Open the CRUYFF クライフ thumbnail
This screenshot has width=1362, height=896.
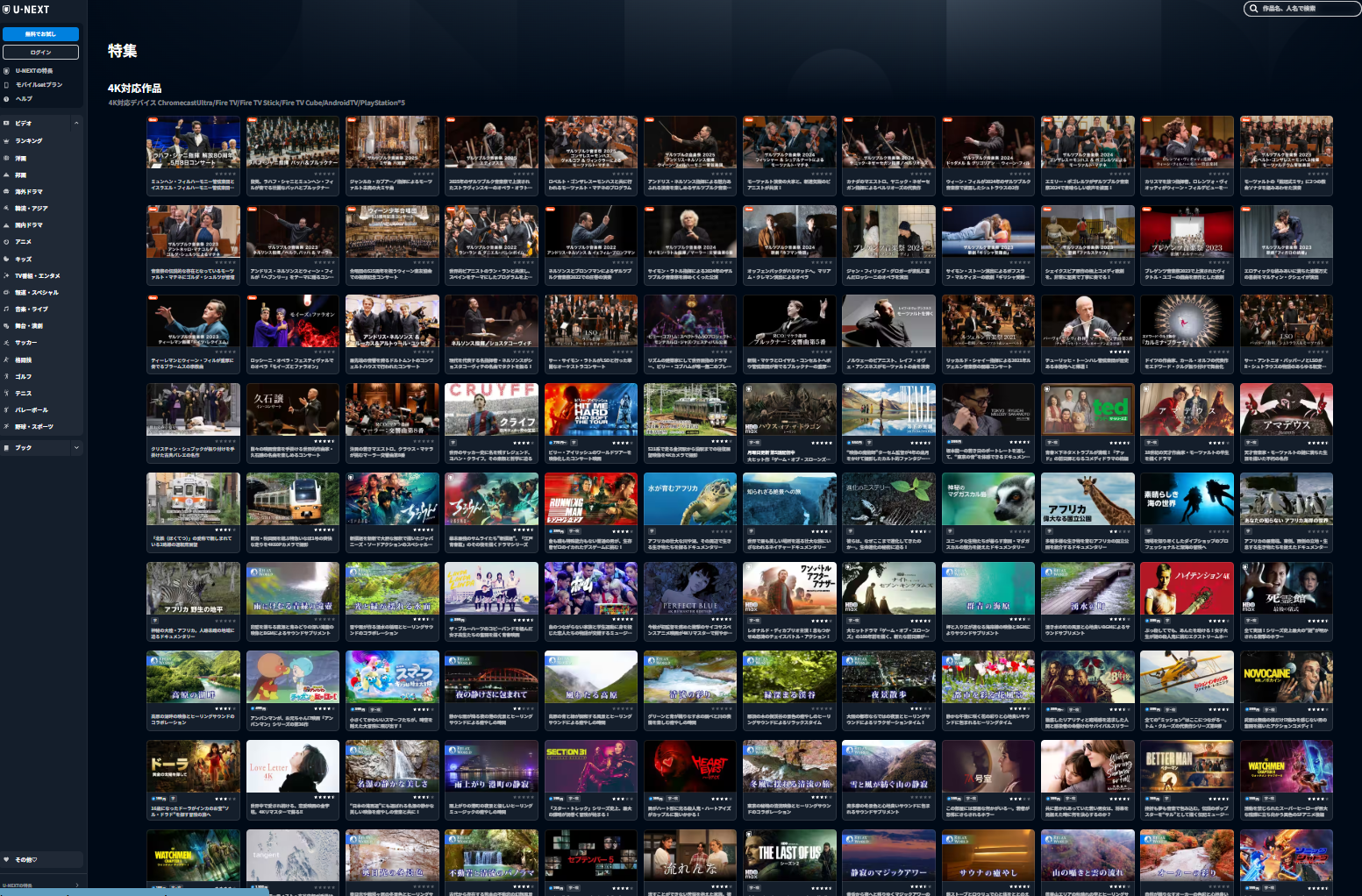(491, 409)
